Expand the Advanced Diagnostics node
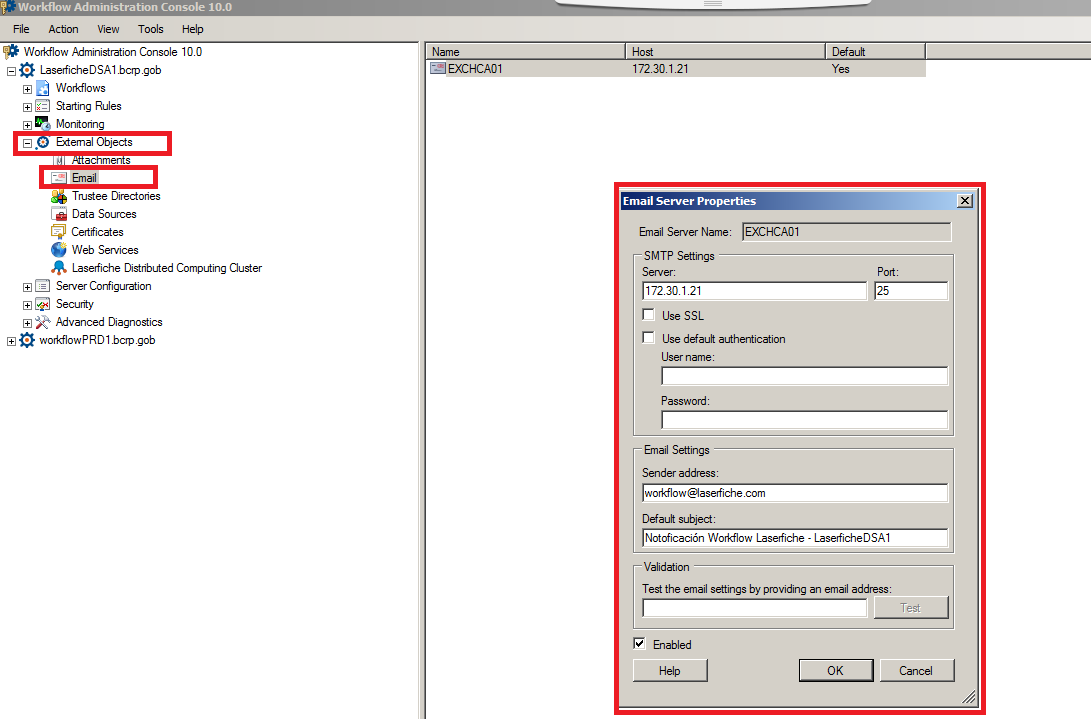The width and height of the screenshot is (1091, 719). tap(27, 324)
